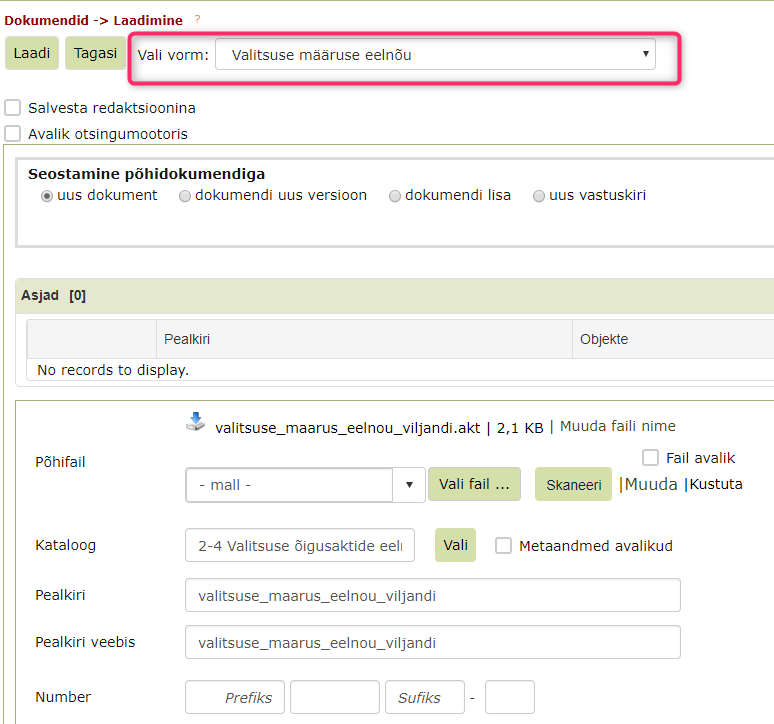Viewport: 774px width, 724px height.
Task: Select dokumendi uus versioon option
Action: pos(185,196)
